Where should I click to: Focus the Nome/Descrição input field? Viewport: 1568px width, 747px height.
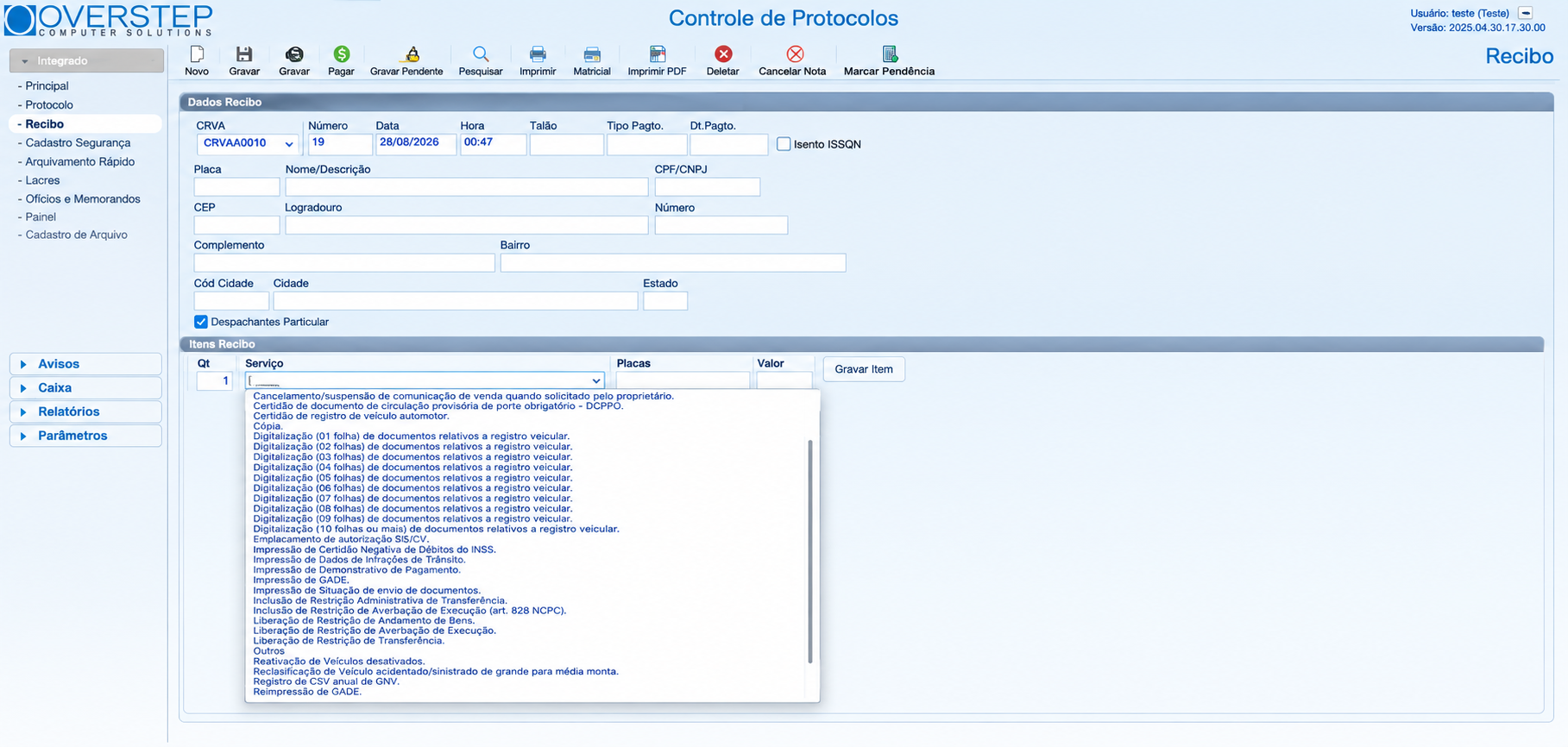pos(467,187)
